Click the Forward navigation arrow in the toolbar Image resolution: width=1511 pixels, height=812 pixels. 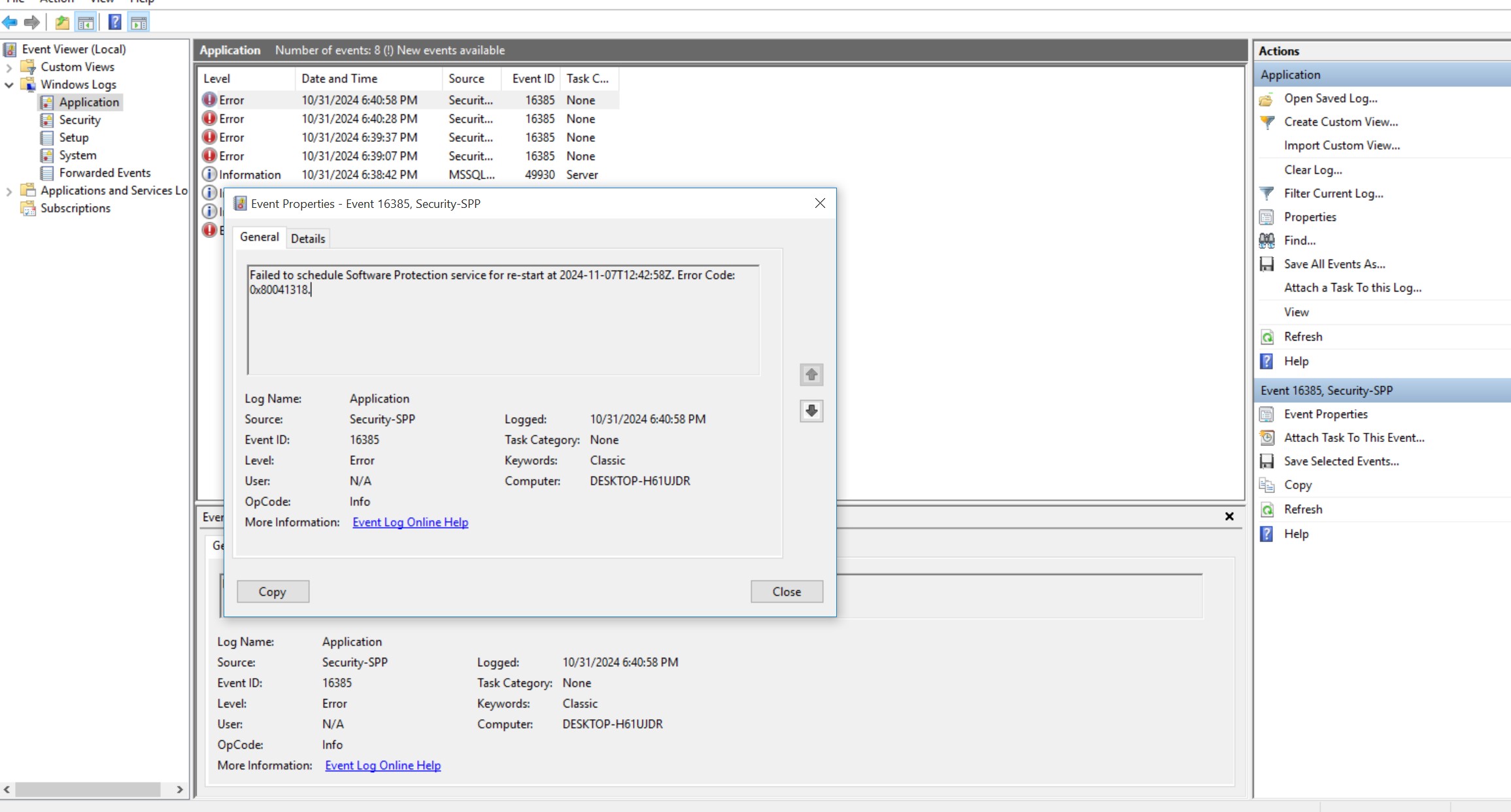pos(31,22)
